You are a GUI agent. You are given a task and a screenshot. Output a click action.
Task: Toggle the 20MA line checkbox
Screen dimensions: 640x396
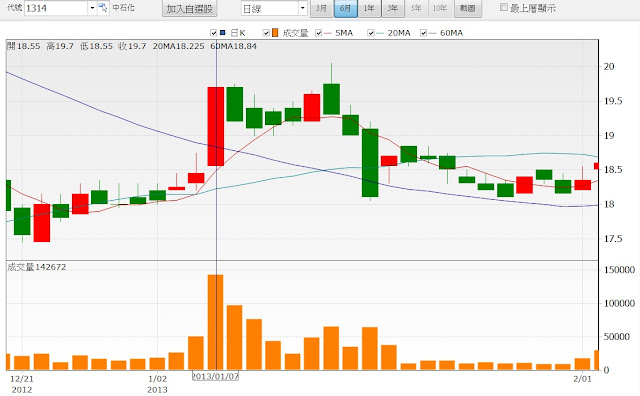coord(371,33)
